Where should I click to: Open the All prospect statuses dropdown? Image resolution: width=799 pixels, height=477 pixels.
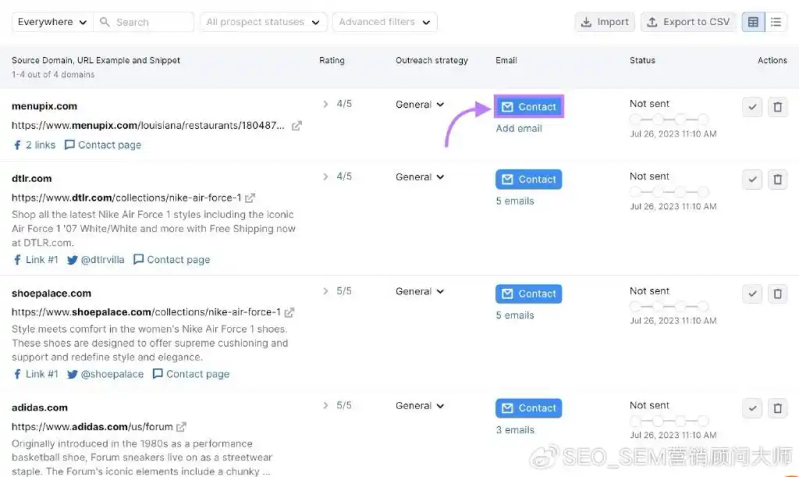pyautogui.click(x=263, y=22)
